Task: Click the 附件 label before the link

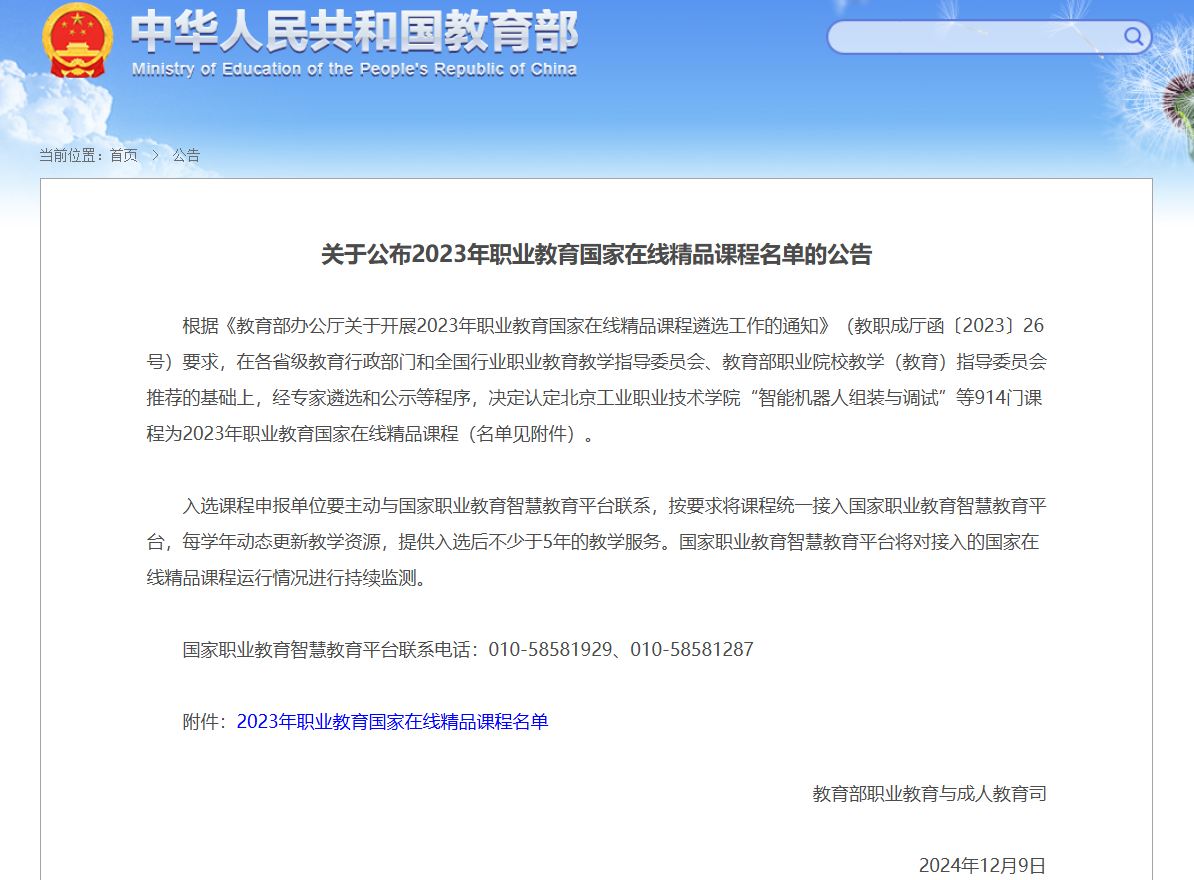Action: pyautogui.click(x=204, y=722)
